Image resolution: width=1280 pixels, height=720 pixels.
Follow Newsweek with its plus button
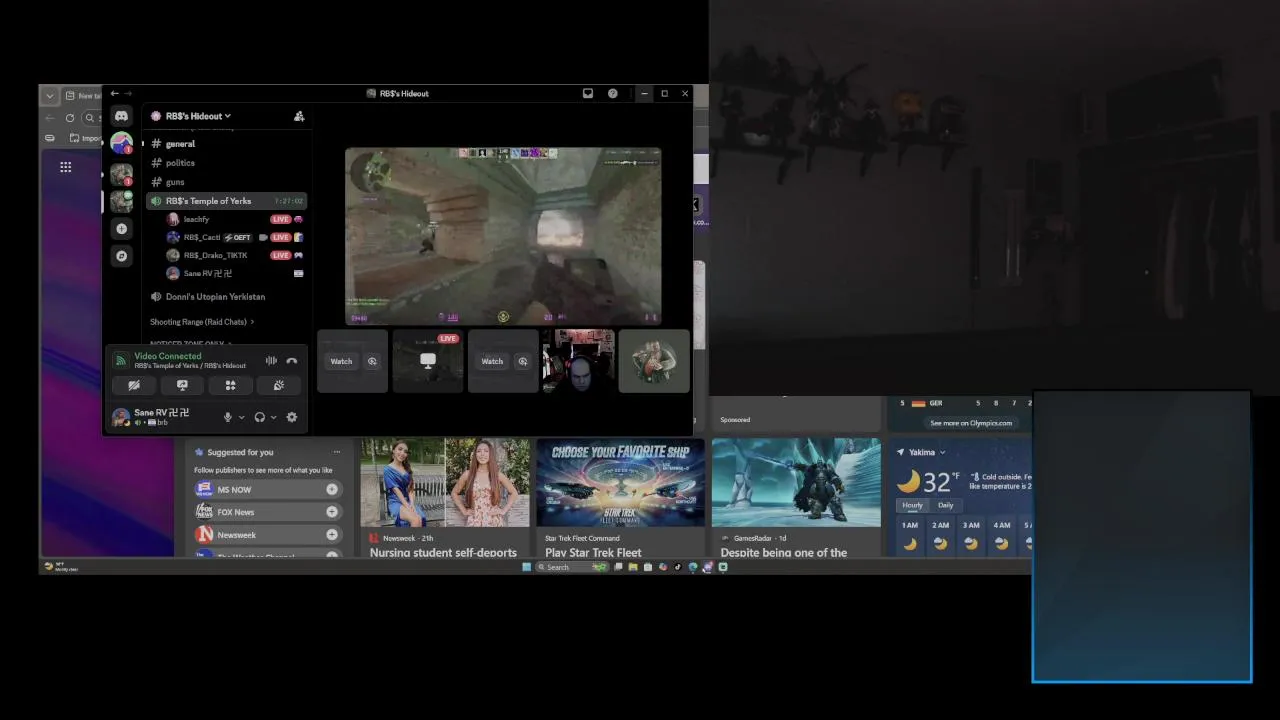click(332, 535)
